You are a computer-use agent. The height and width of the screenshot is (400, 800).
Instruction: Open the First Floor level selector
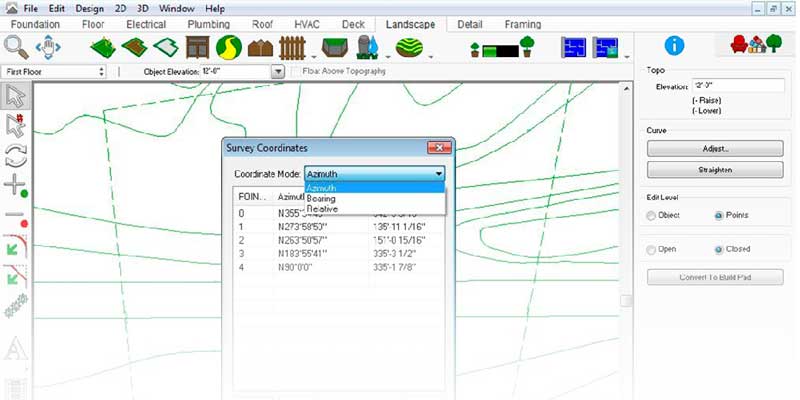pos(54,72)
